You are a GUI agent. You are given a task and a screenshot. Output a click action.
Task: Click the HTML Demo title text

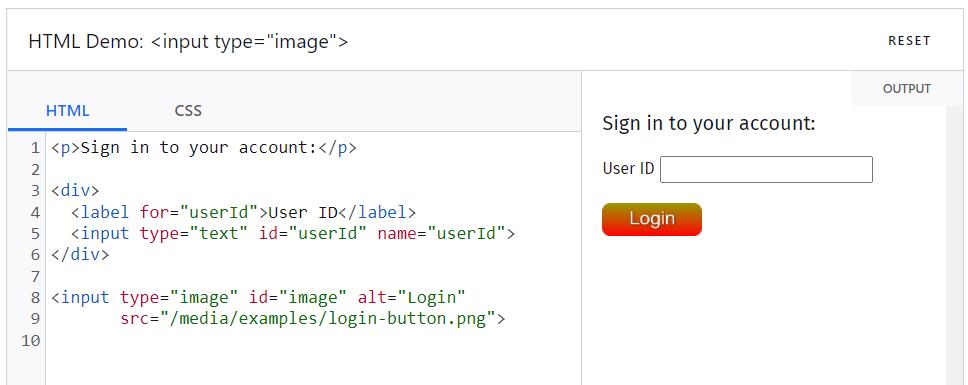point(188,41)
